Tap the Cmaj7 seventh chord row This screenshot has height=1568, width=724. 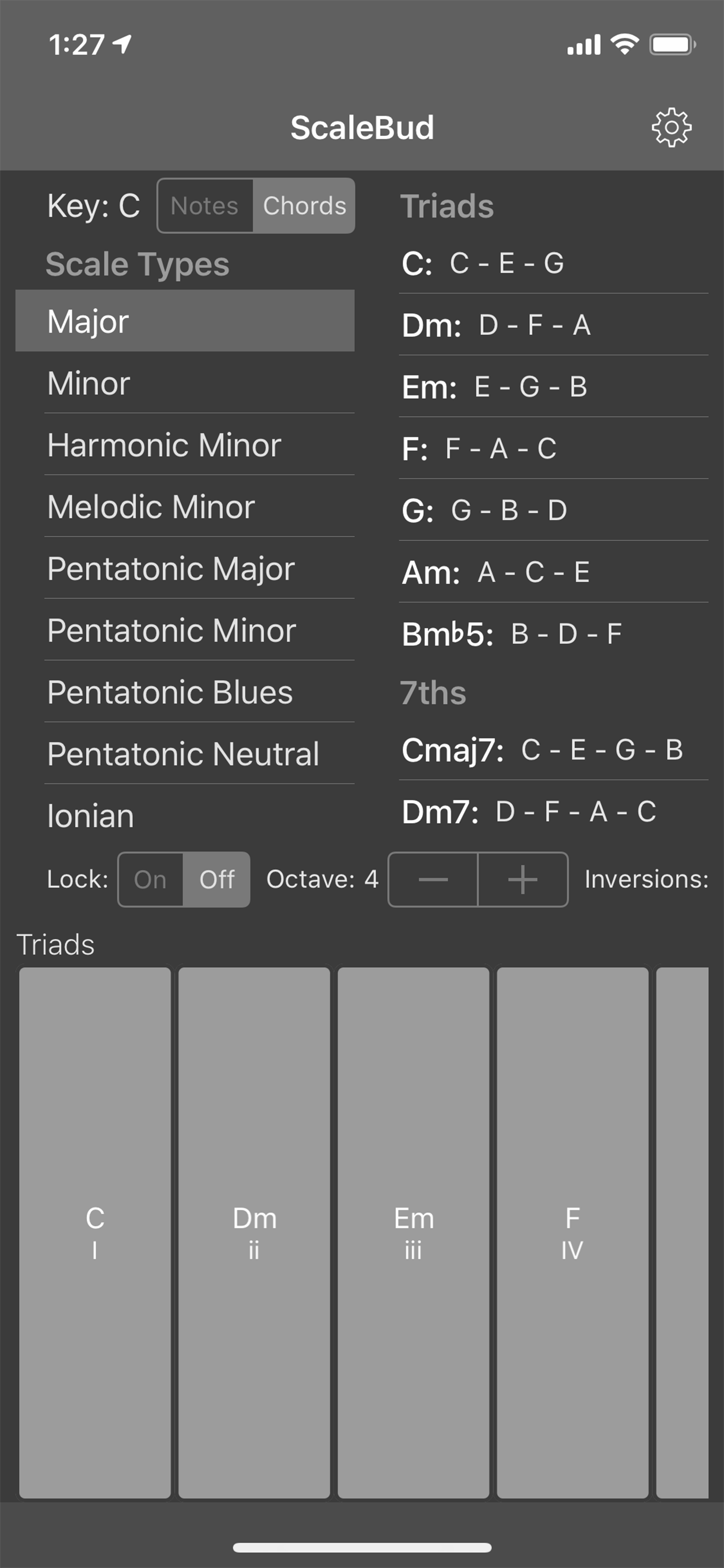[554, 750]
